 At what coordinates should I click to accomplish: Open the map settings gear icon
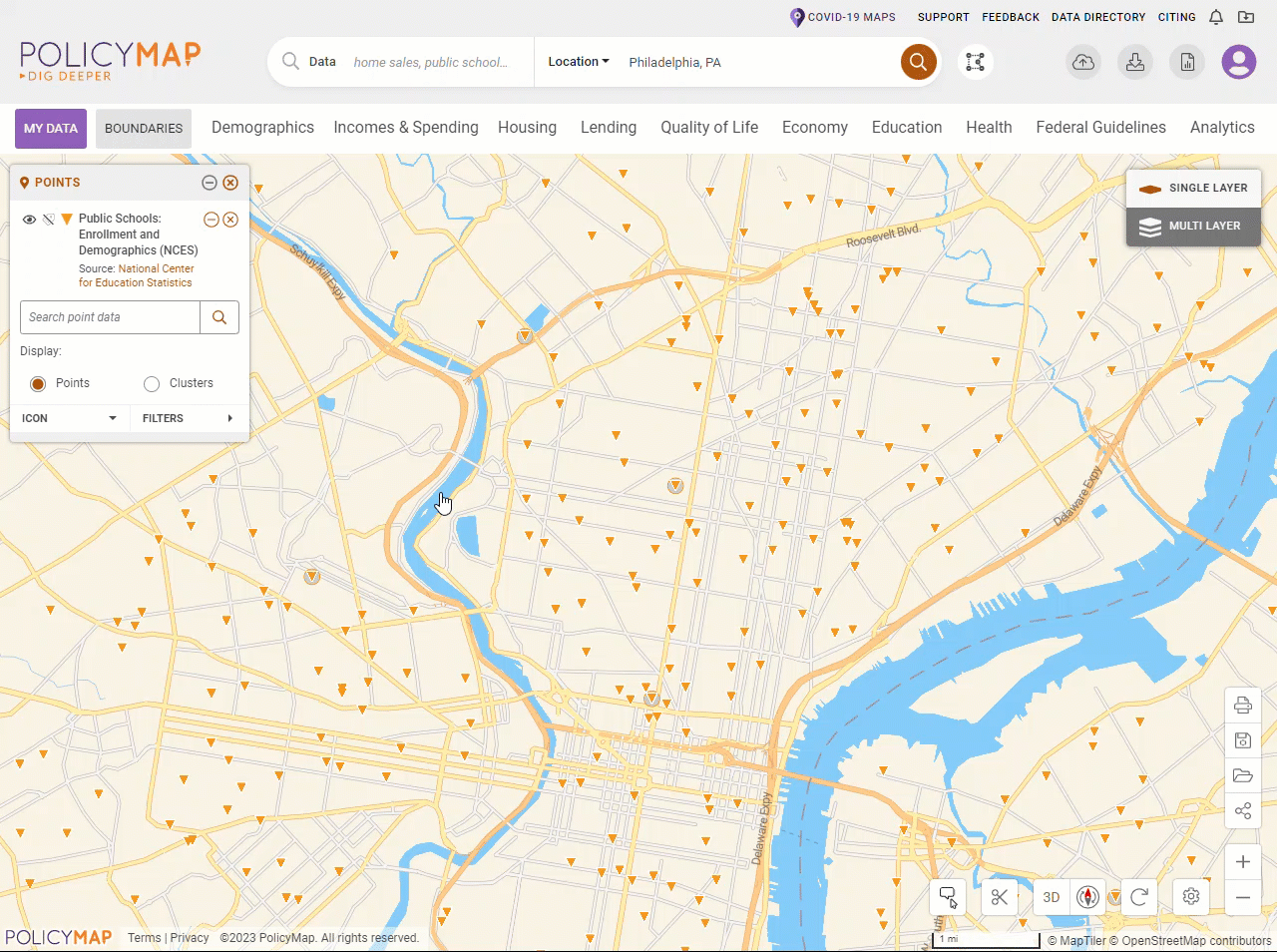tap(1191, 897)
